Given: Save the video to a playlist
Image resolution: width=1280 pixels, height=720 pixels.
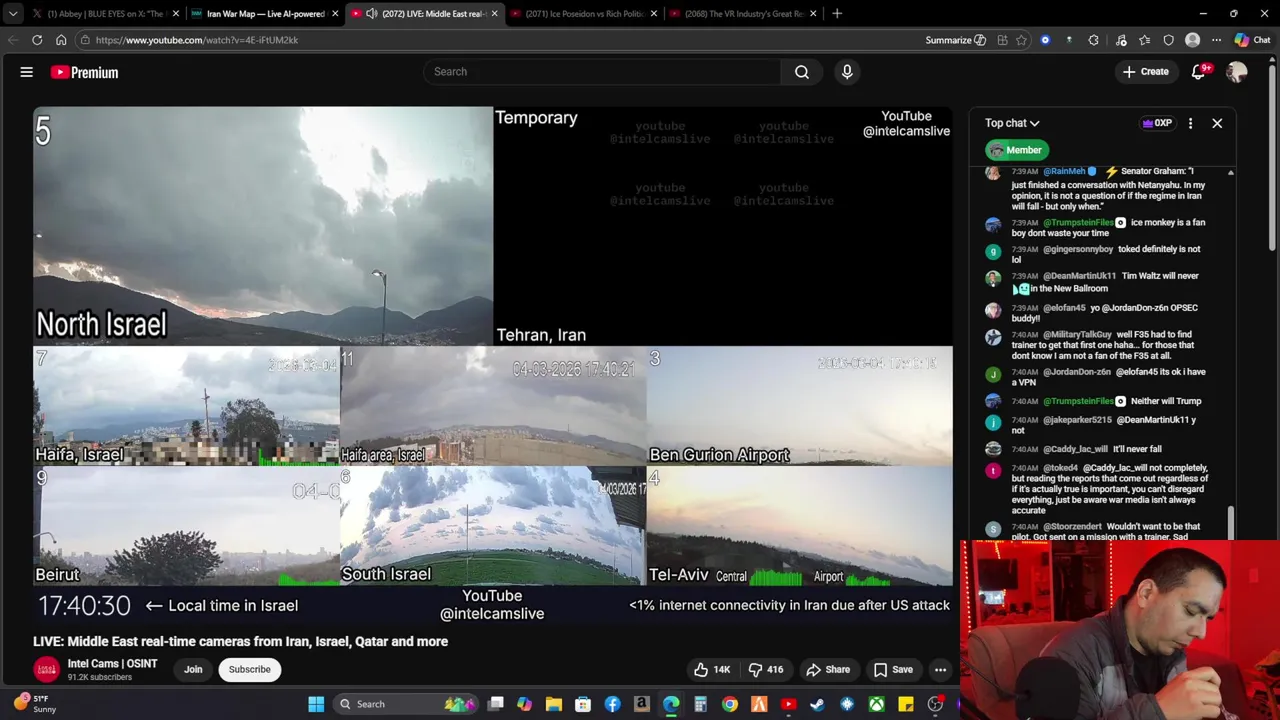Looking at the screenshot, I should pos(893,670).
